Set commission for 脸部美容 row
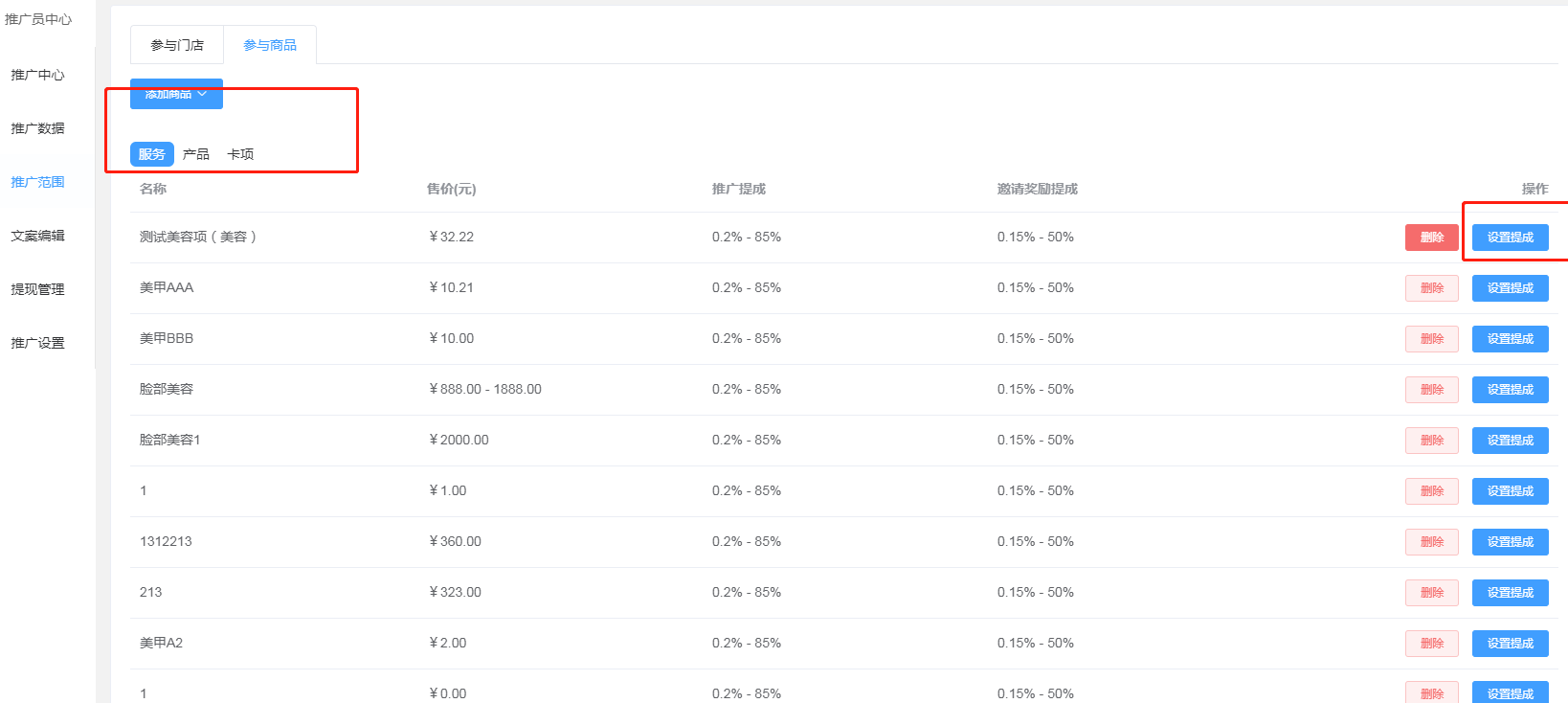 1510,390
